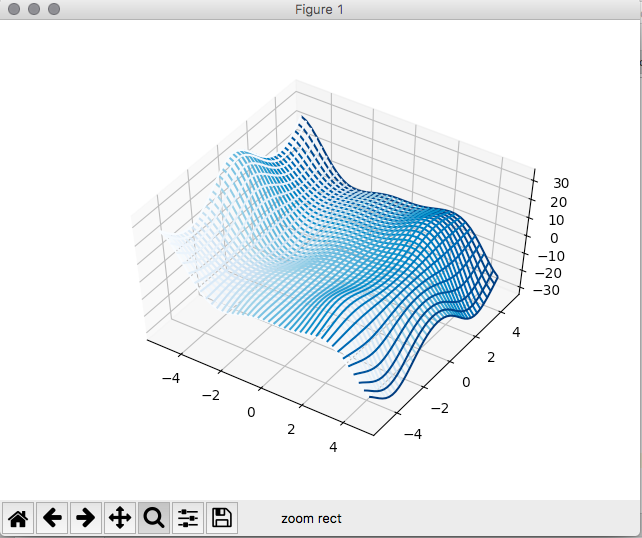Click the z-axis tick label −10
The image size is (642, 538).
coord(551,256)
